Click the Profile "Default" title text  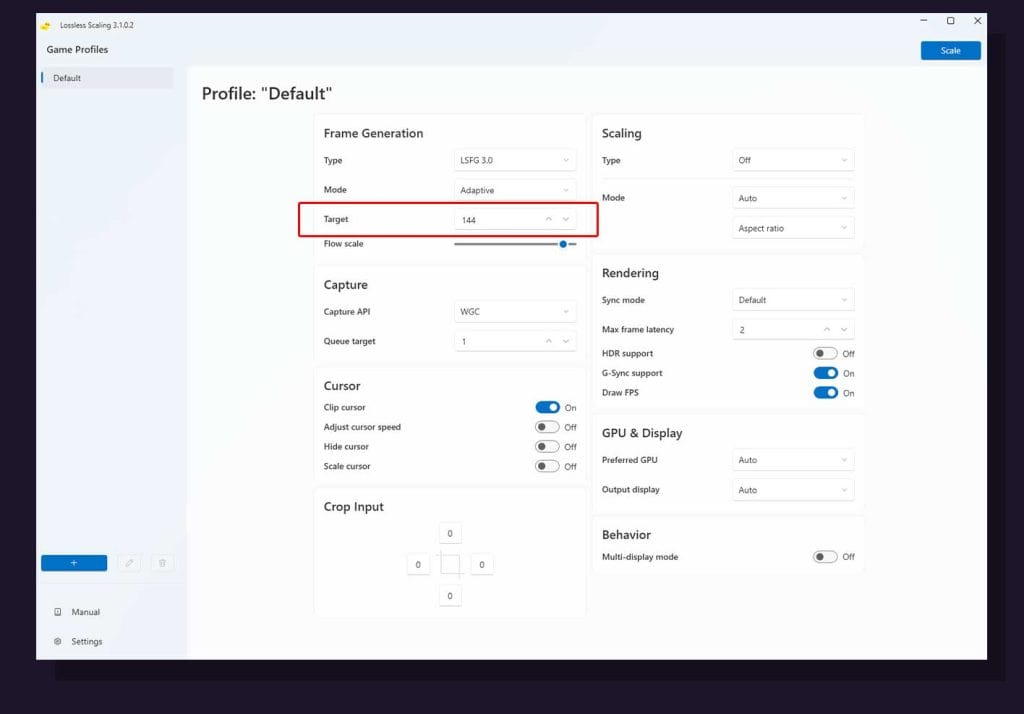click(x=266, y=93)
